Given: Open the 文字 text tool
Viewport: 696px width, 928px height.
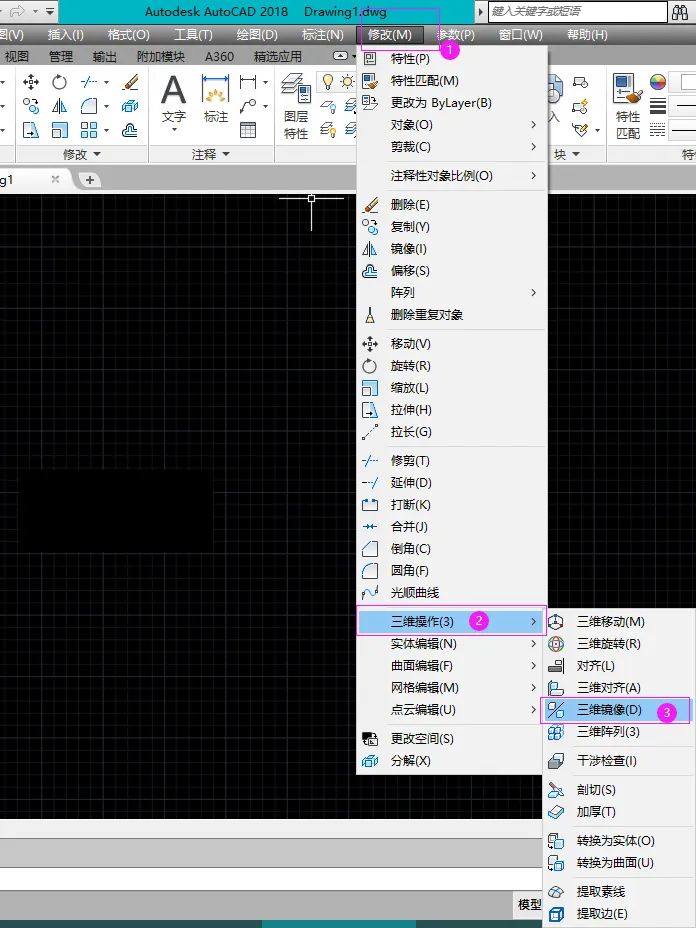Looking at the screenshot, I should [173, 101].
